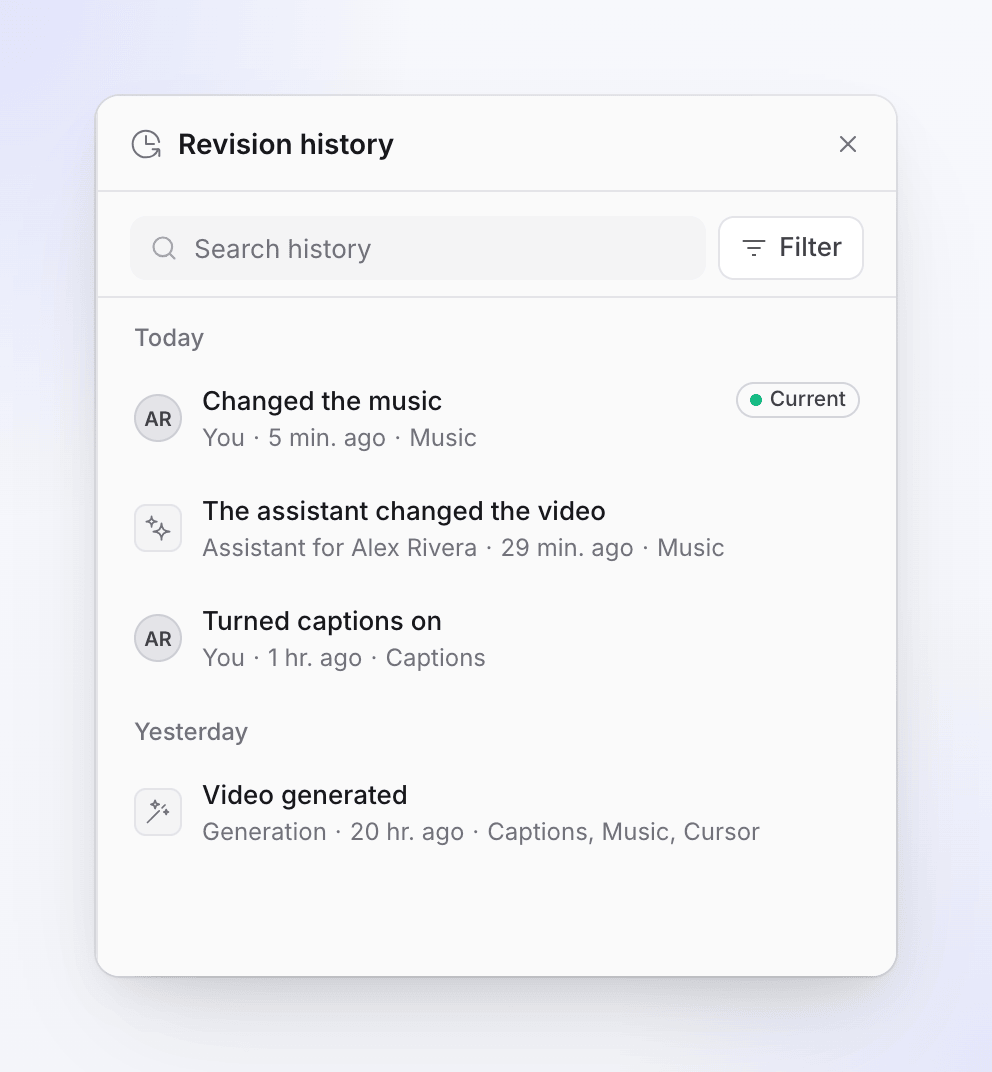
Task: Click the green dot in Current badge
Action: point(755,400)
